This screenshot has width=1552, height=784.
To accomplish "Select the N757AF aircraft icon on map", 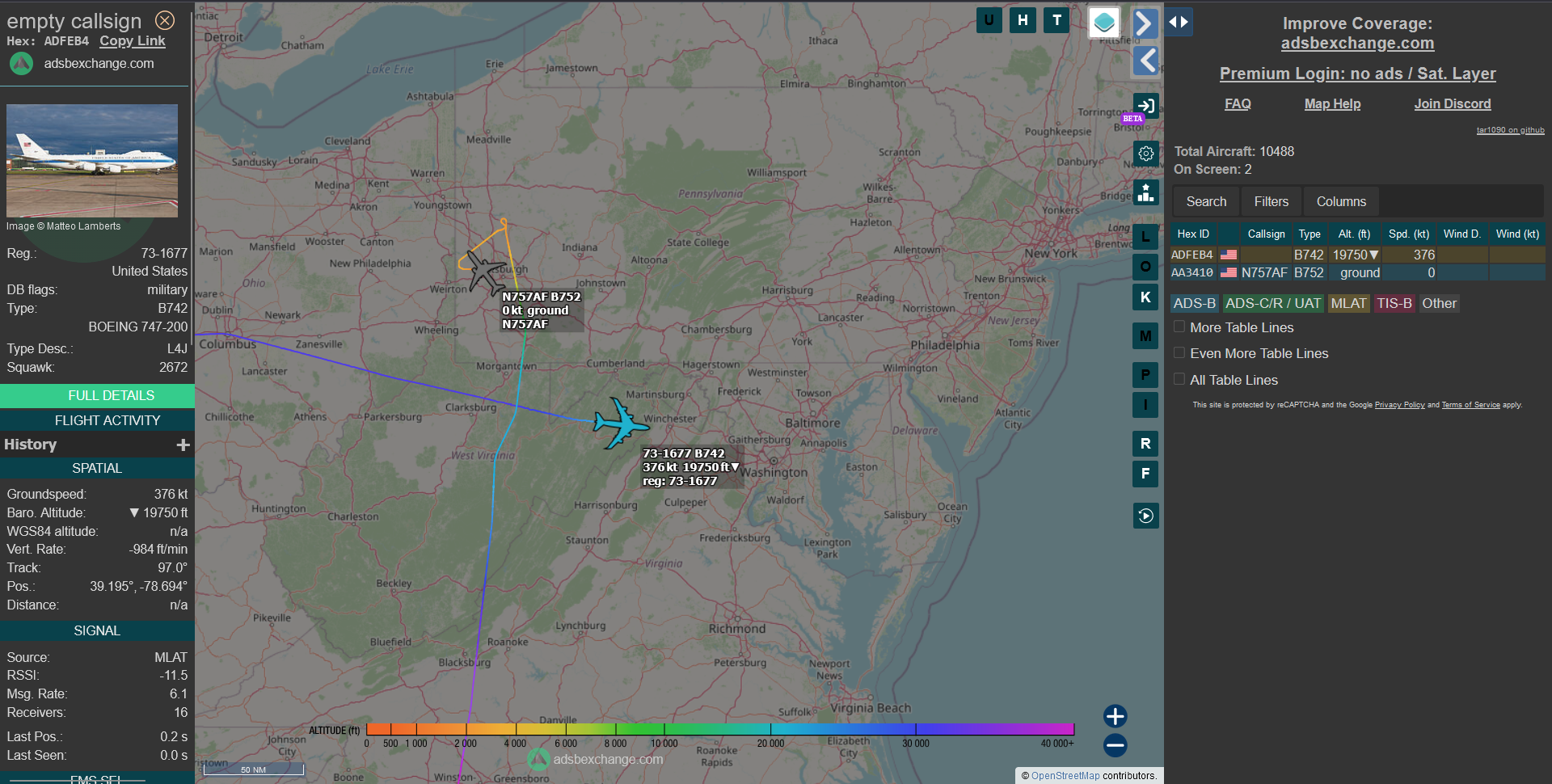I will coord(486,272).
